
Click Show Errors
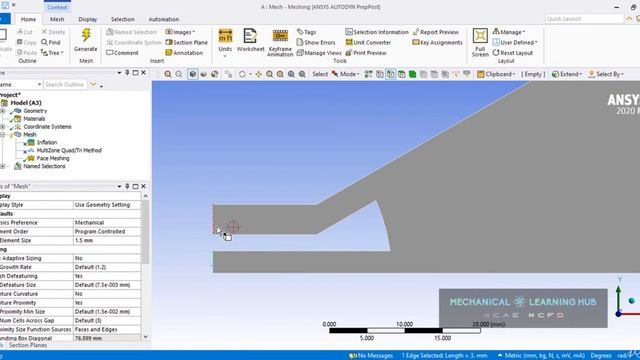tap(316, 42)
